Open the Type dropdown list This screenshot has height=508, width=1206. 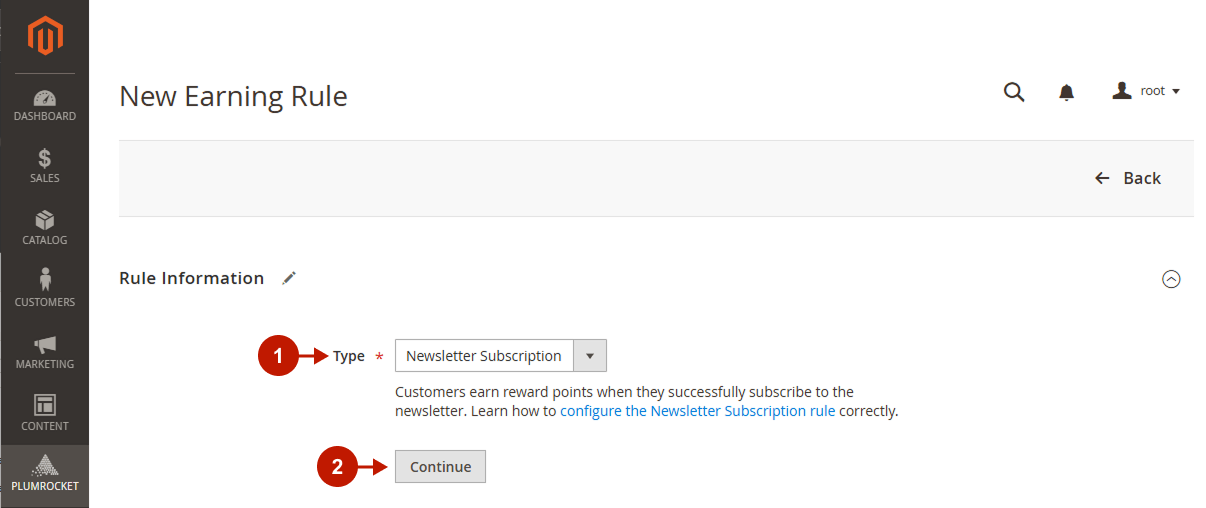tap(500, 356)
